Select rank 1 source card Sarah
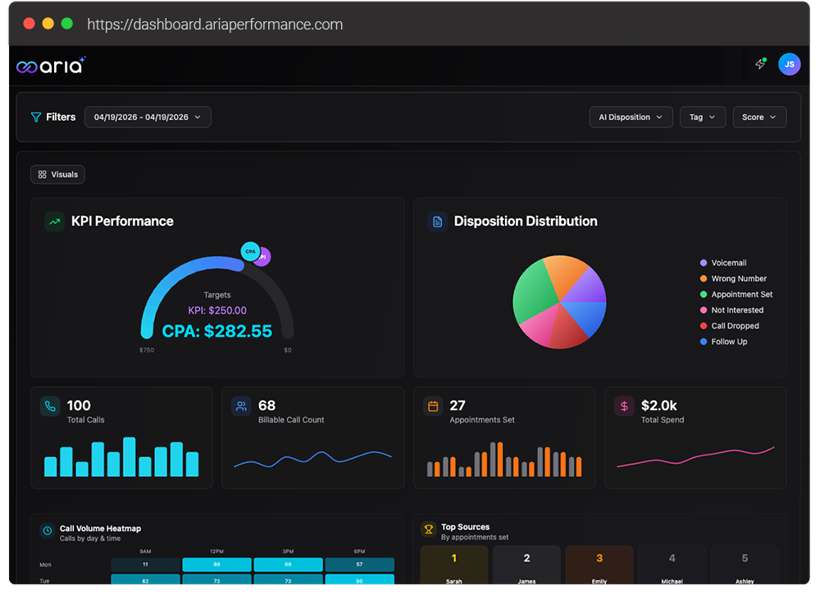 [x=454, y=565]
